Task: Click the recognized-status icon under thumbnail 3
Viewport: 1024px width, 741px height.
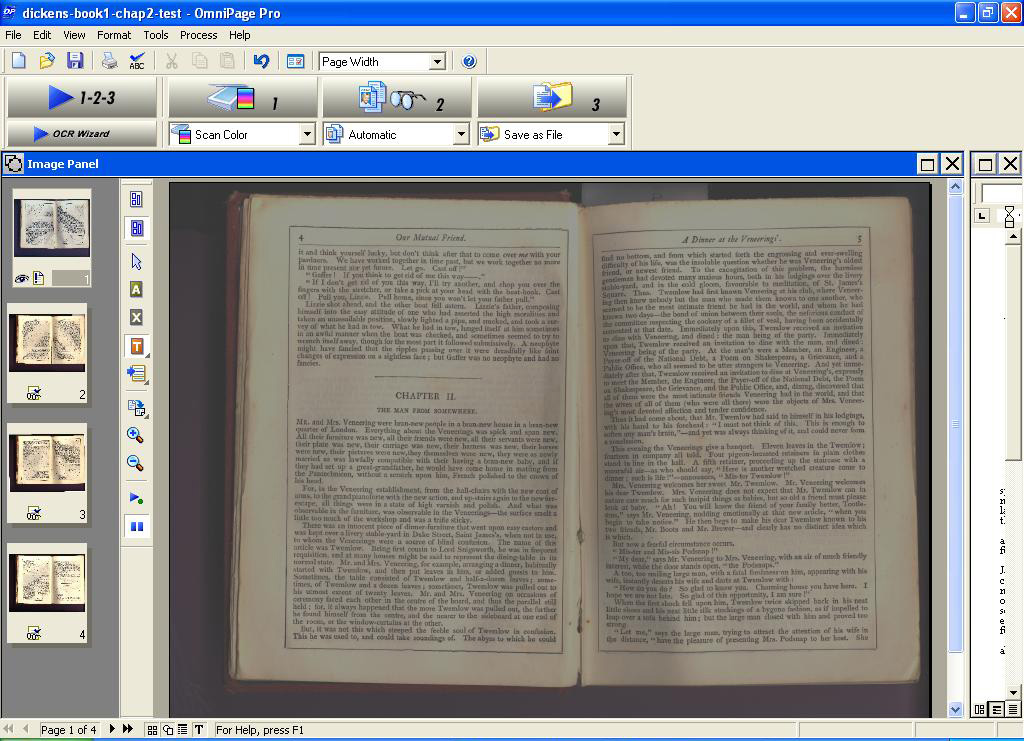Action: click(33, 514)
